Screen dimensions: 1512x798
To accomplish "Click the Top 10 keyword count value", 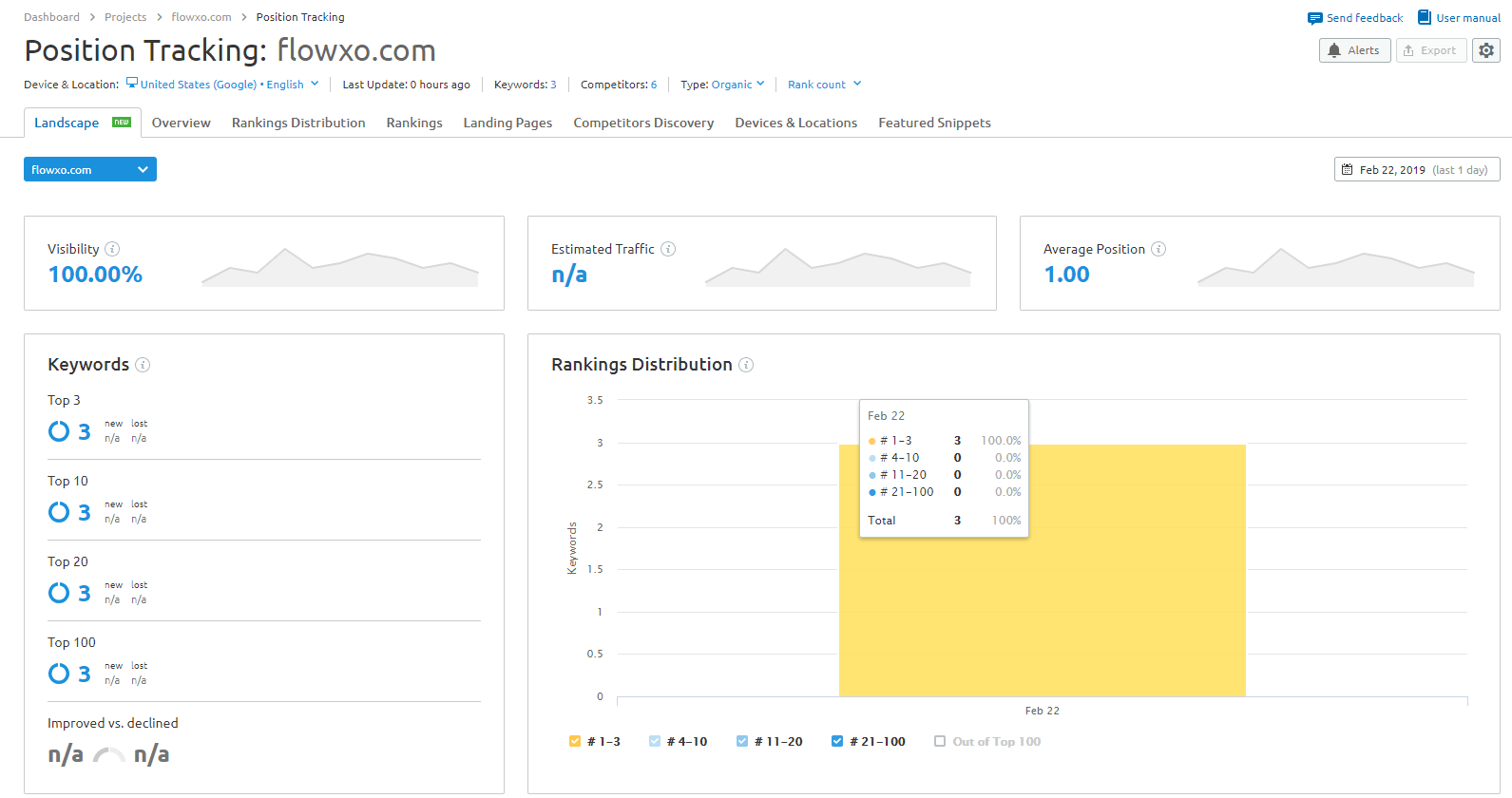I will tap(85, 512).
